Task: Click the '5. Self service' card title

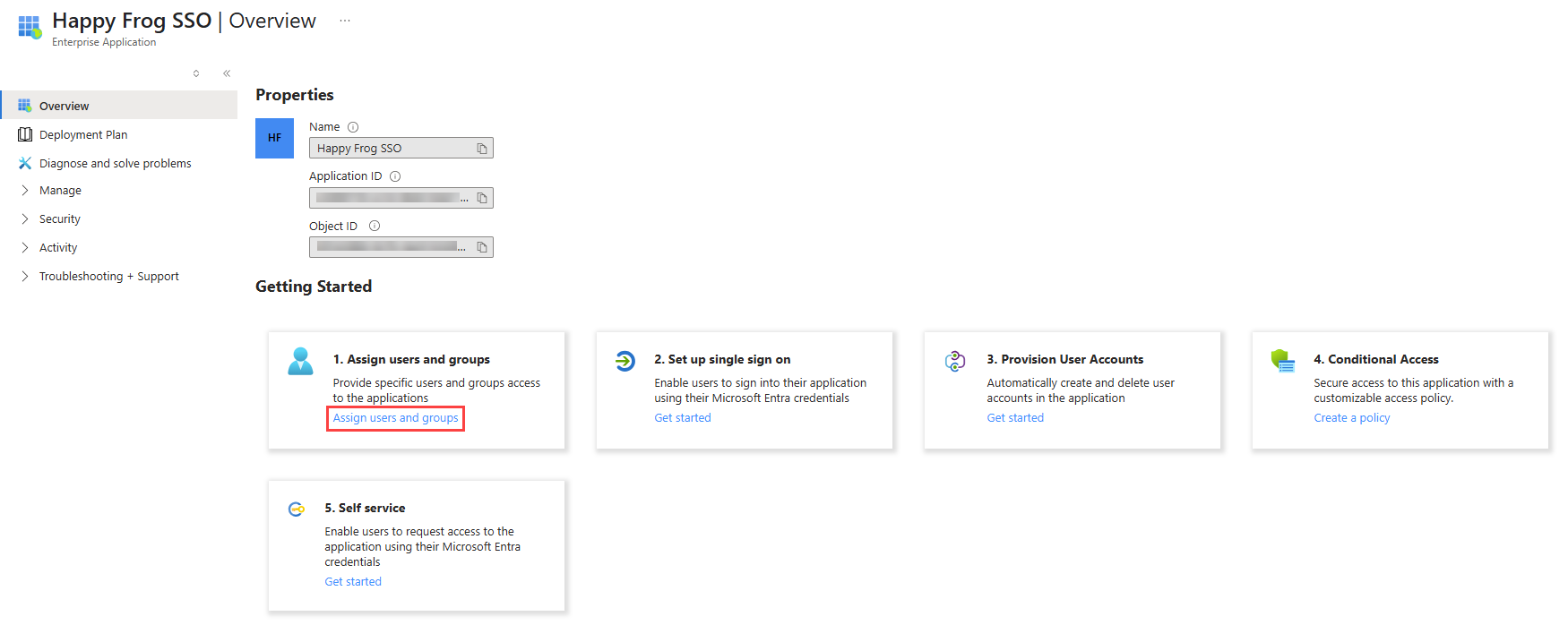Action: tap(365, 509)
